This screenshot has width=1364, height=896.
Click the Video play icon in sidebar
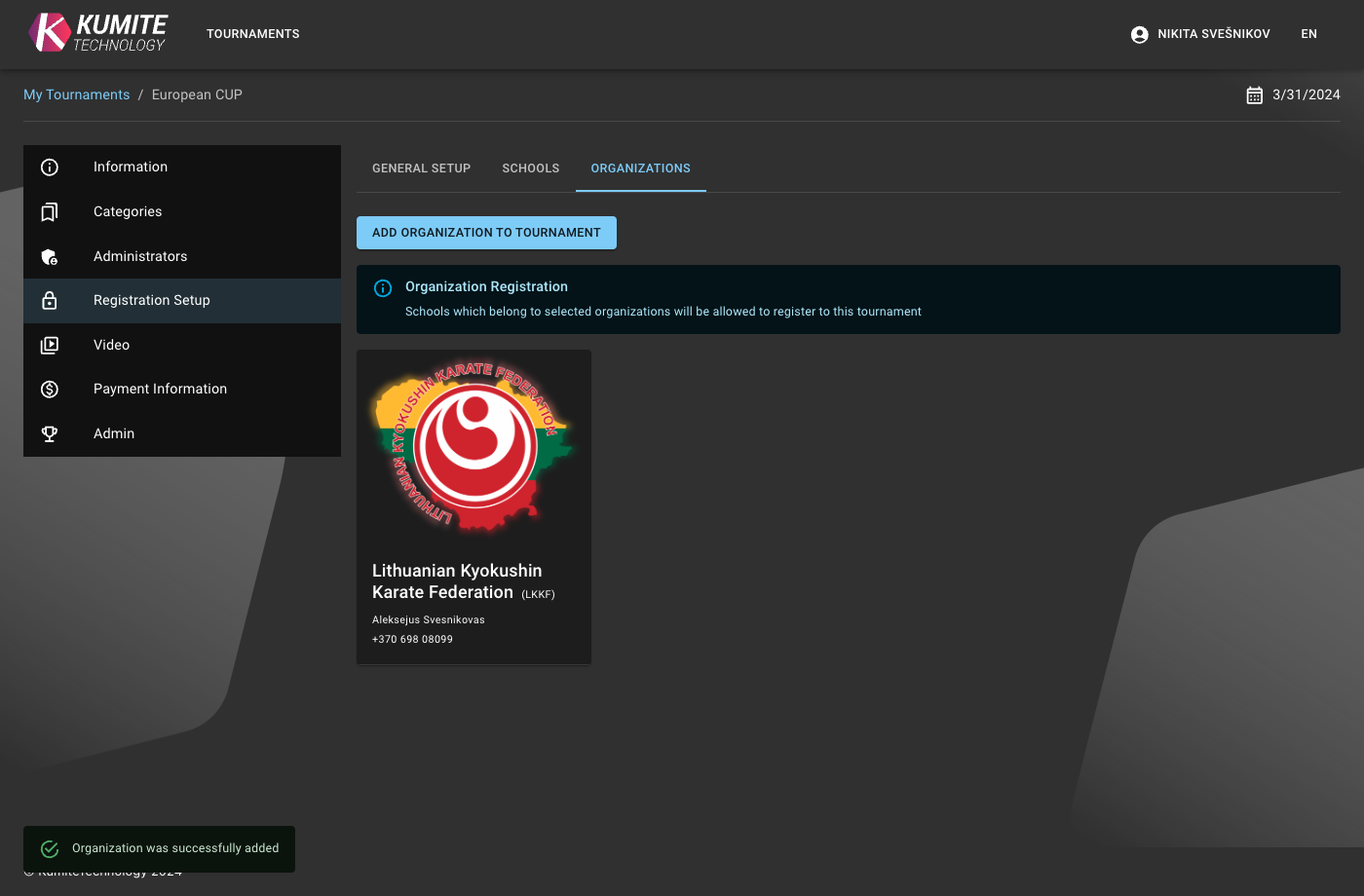tap(50, 346)
